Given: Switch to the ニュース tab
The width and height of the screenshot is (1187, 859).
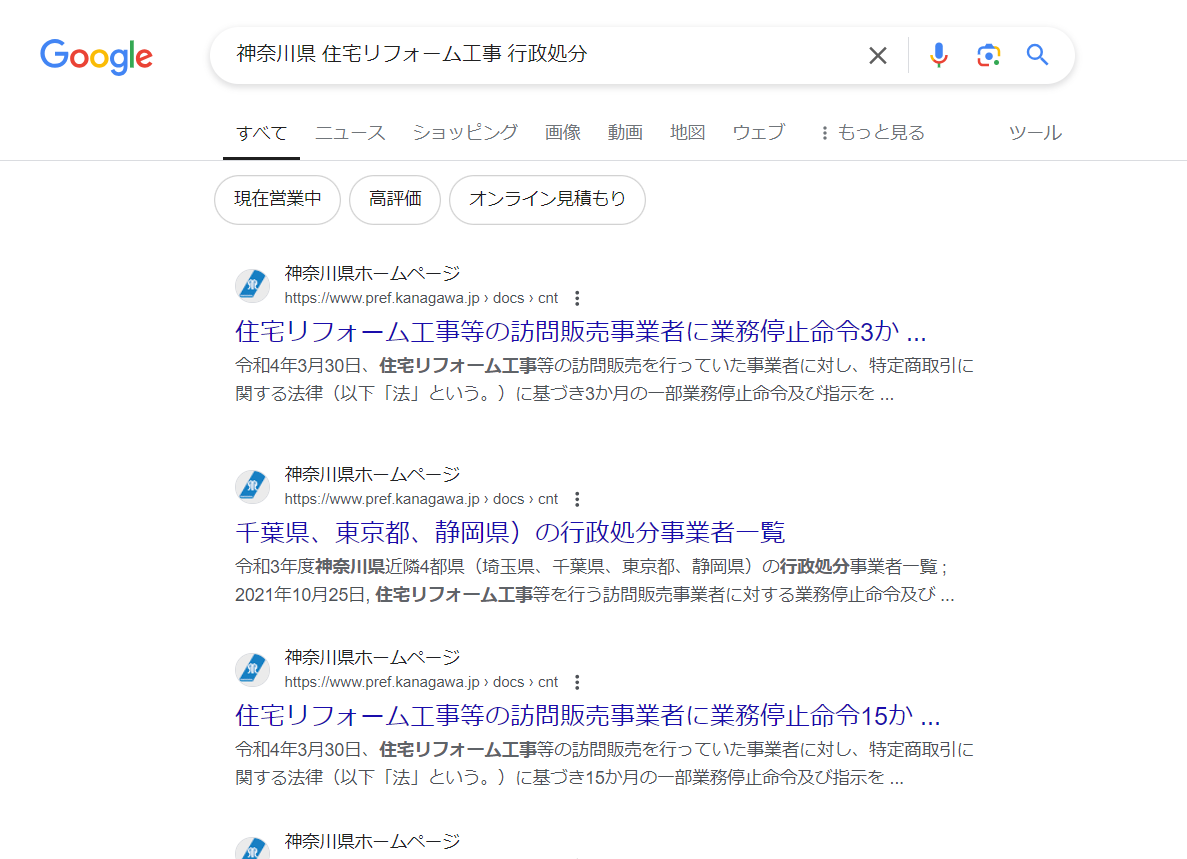Looking at the screenshot, I should (350, 133).
